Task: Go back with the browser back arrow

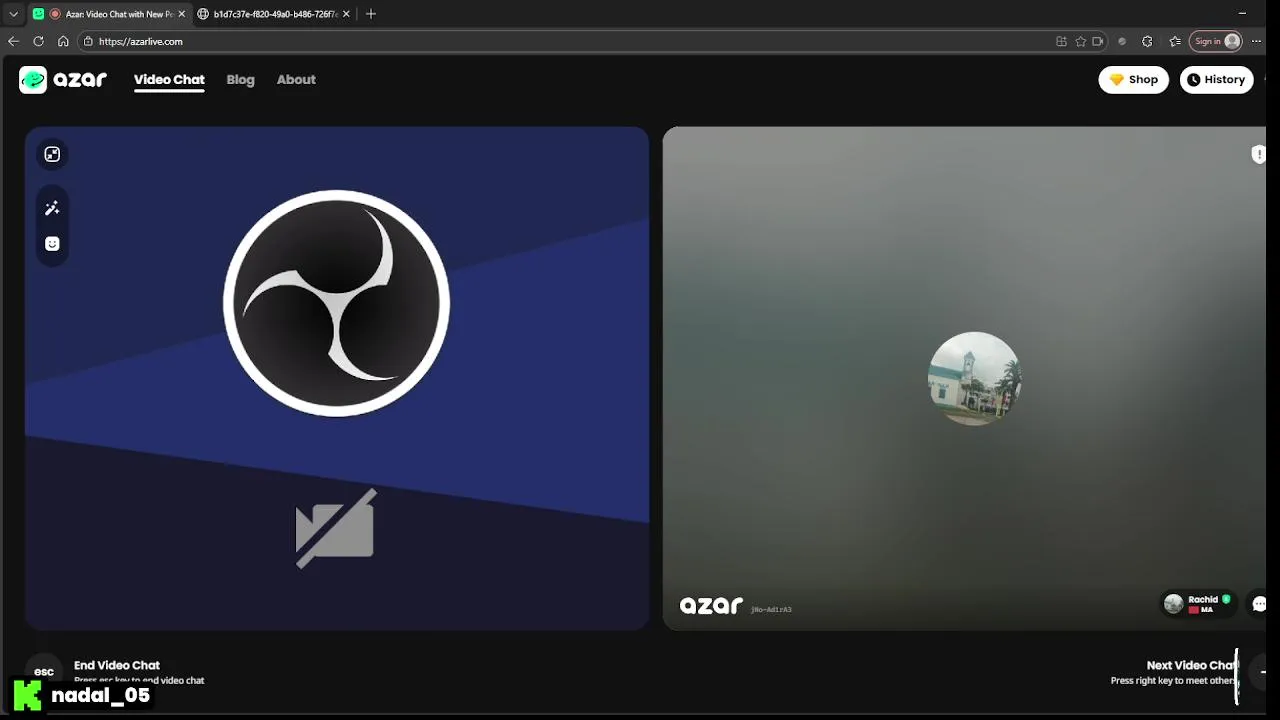Action: tap(13, 41)
